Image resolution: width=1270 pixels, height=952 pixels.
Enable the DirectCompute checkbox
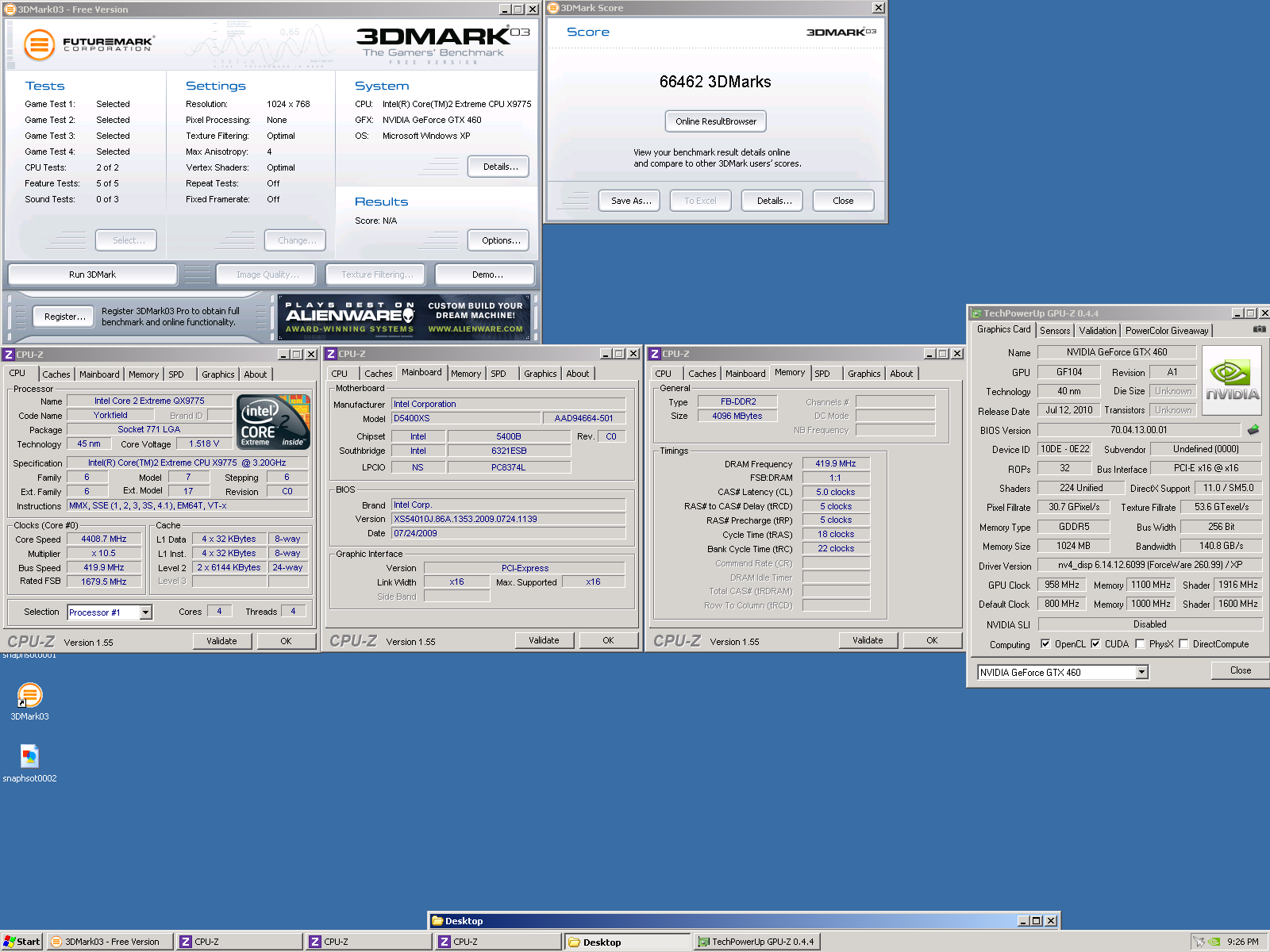tap(1183, 644)
